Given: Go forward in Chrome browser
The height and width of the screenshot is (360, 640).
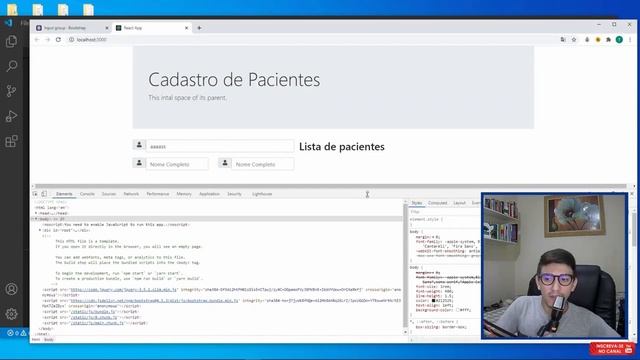Looking at the screenshot, I should point(47,40).
